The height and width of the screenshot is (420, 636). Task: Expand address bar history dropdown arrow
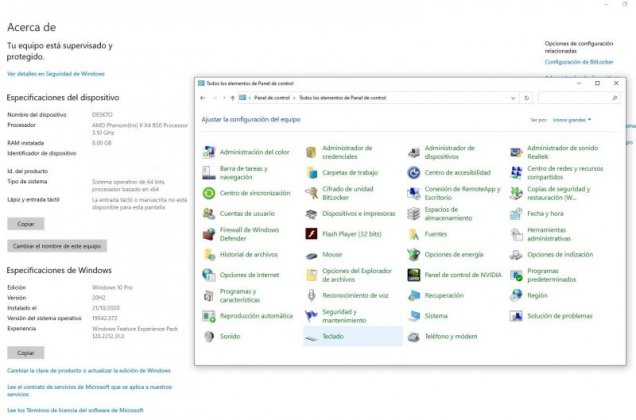513,98
